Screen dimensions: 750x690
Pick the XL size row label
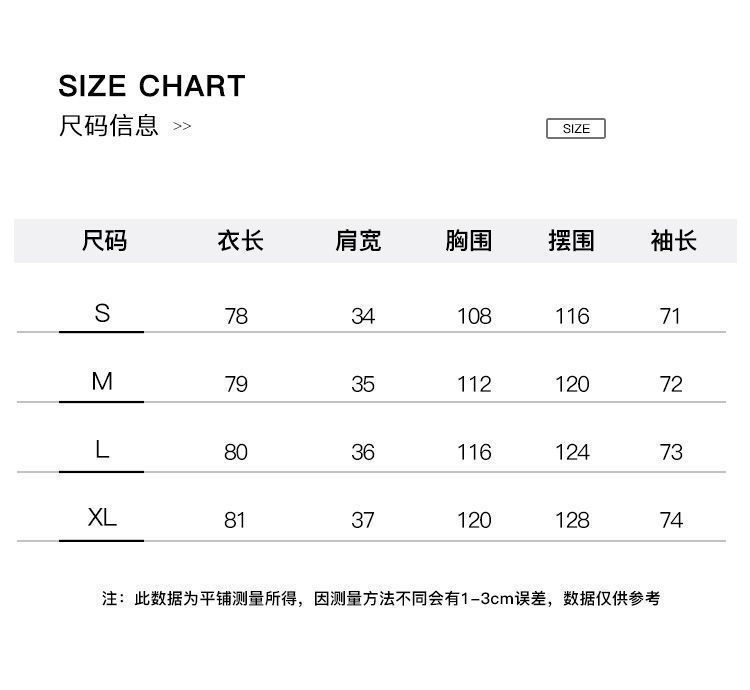tap(102, 517)
